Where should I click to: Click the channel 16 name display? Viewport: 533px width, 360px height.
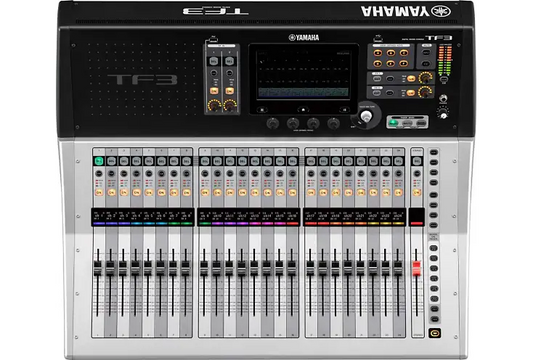292,217
